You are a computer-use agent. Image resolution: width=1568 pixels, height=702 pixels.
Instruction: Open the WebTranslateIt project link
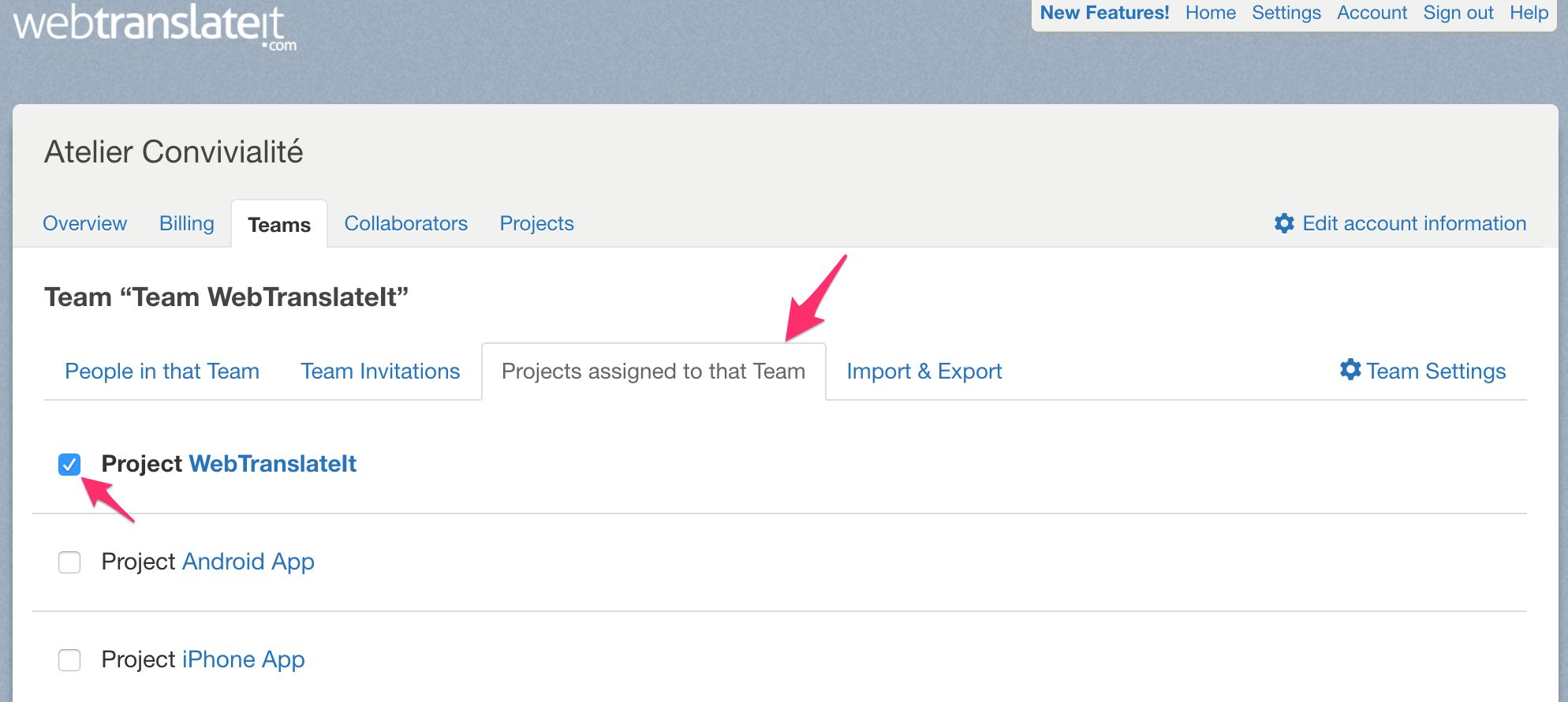point(272,464)
